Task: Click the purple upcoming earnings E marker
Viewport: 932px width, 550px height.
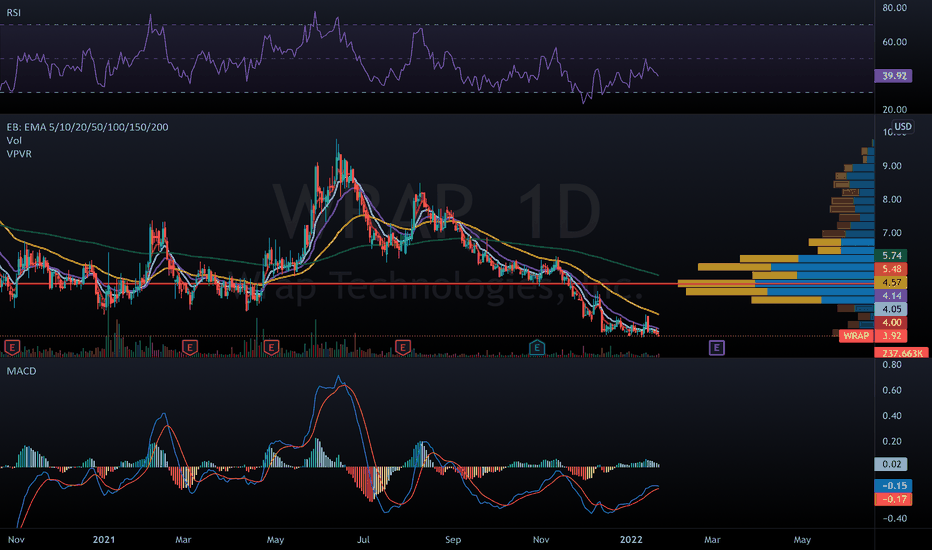Action: pyautogui.click(x=717, y=347)
